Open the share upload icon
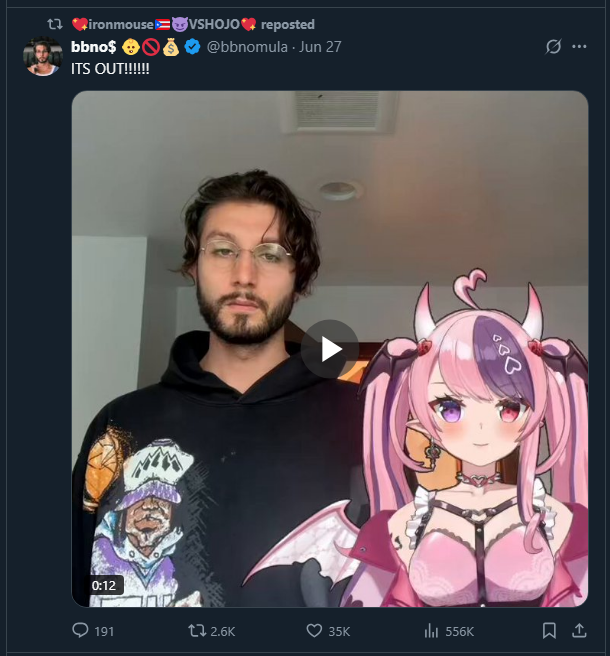This screenshot has height=656, width=610. coord(579,630)
